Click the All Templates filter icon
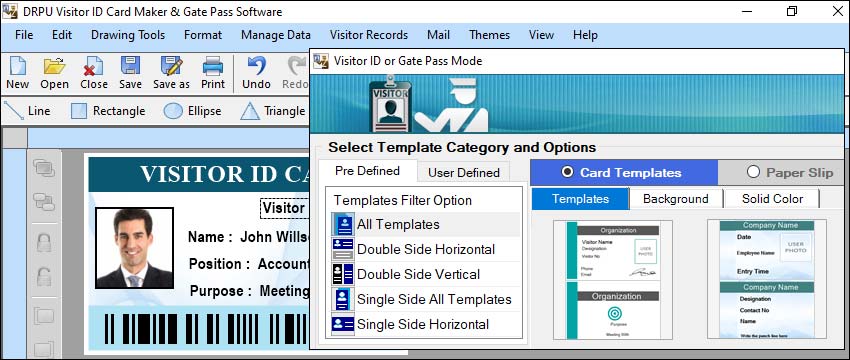The height and width of the screenshot is (360, 850). pyautogui.click(x=343, y=224)
